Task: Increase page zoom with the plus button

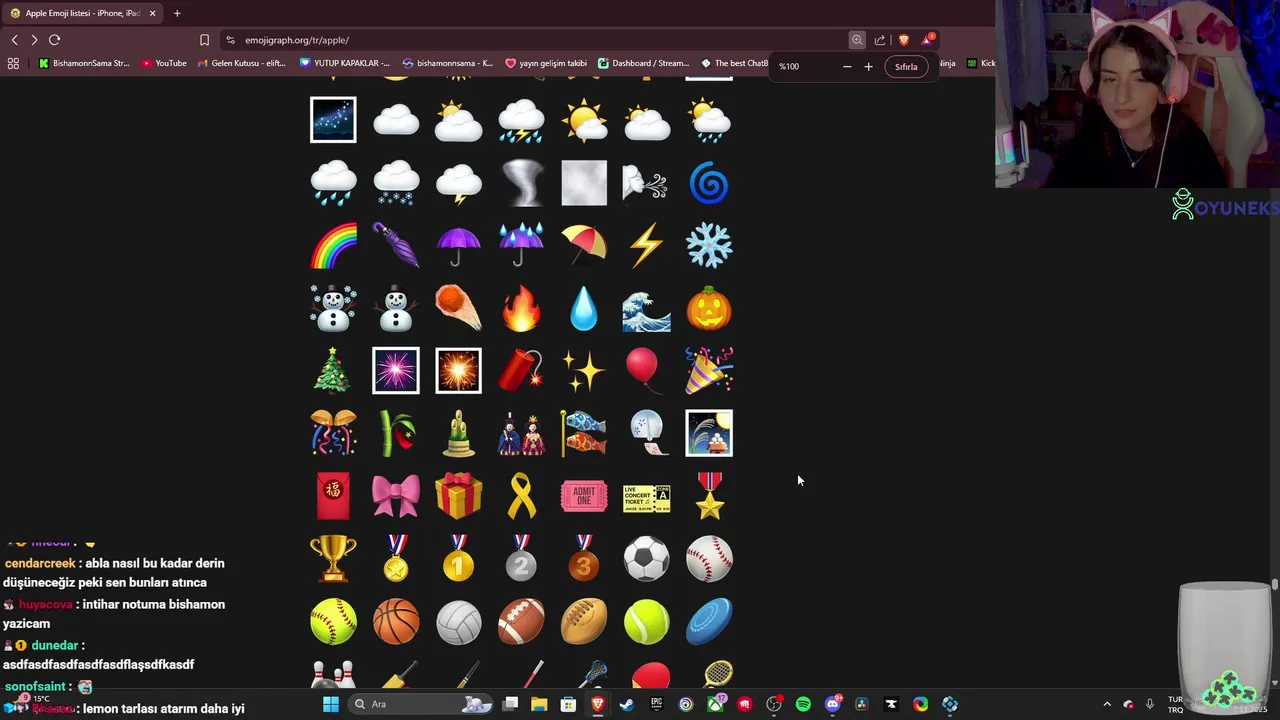Action: pyautogui.click(x=868, y=66)
